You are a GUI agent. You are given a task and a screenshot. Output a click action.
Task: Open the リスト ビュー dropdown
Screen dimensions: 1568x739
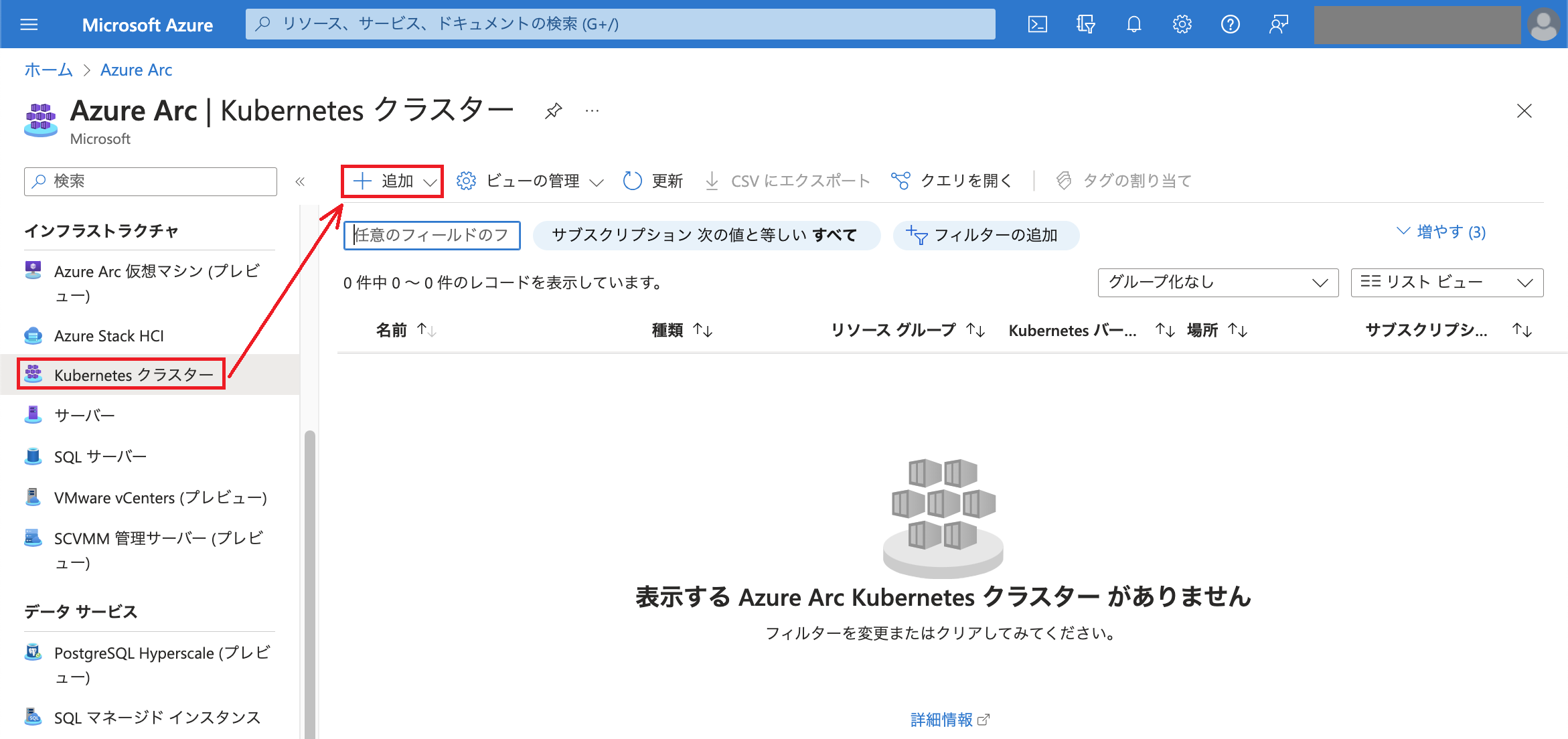tap(1447, 282)
